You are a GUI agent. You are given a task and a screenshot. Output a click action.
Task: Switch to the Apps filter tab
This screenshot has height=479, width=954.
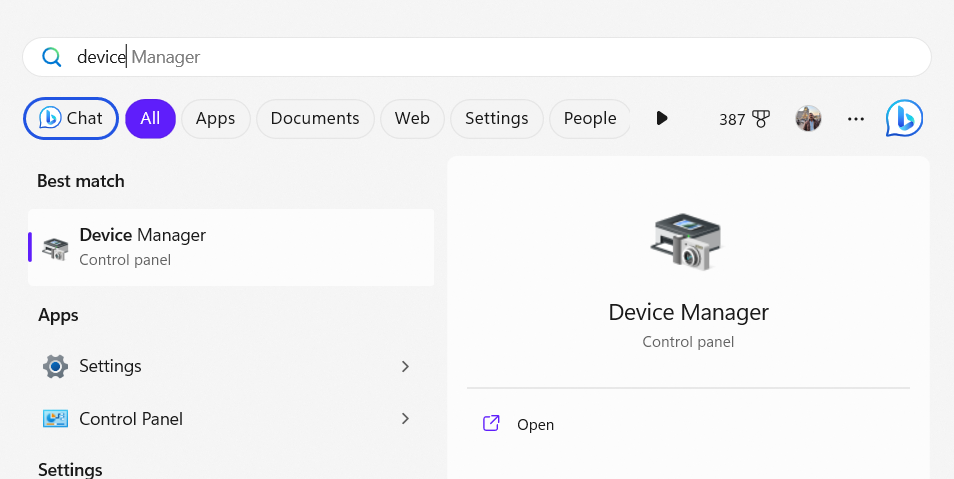pos(215,118)
